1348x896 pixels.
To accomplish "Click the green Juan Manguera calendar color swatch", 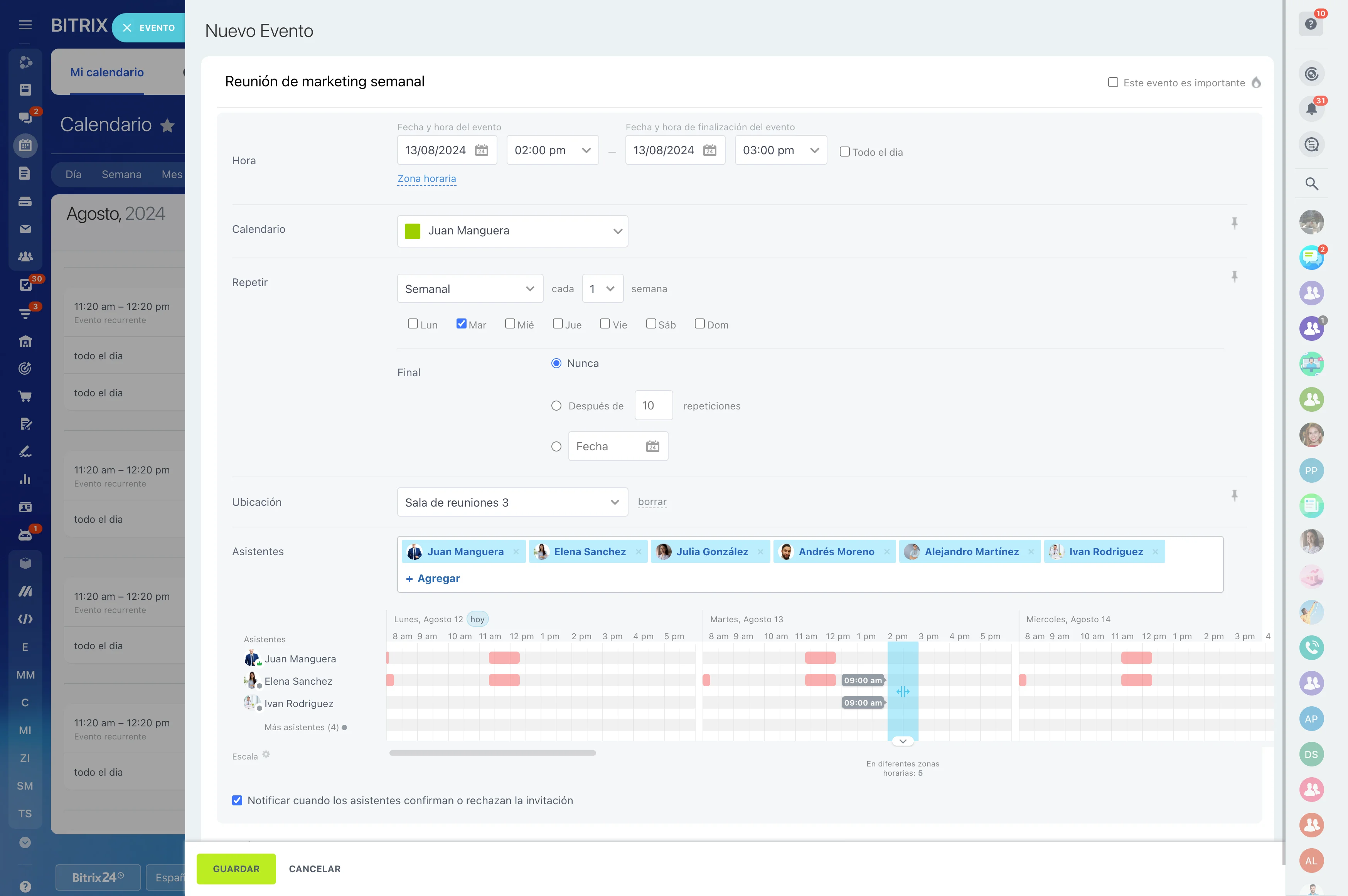I will coord(413,231).
